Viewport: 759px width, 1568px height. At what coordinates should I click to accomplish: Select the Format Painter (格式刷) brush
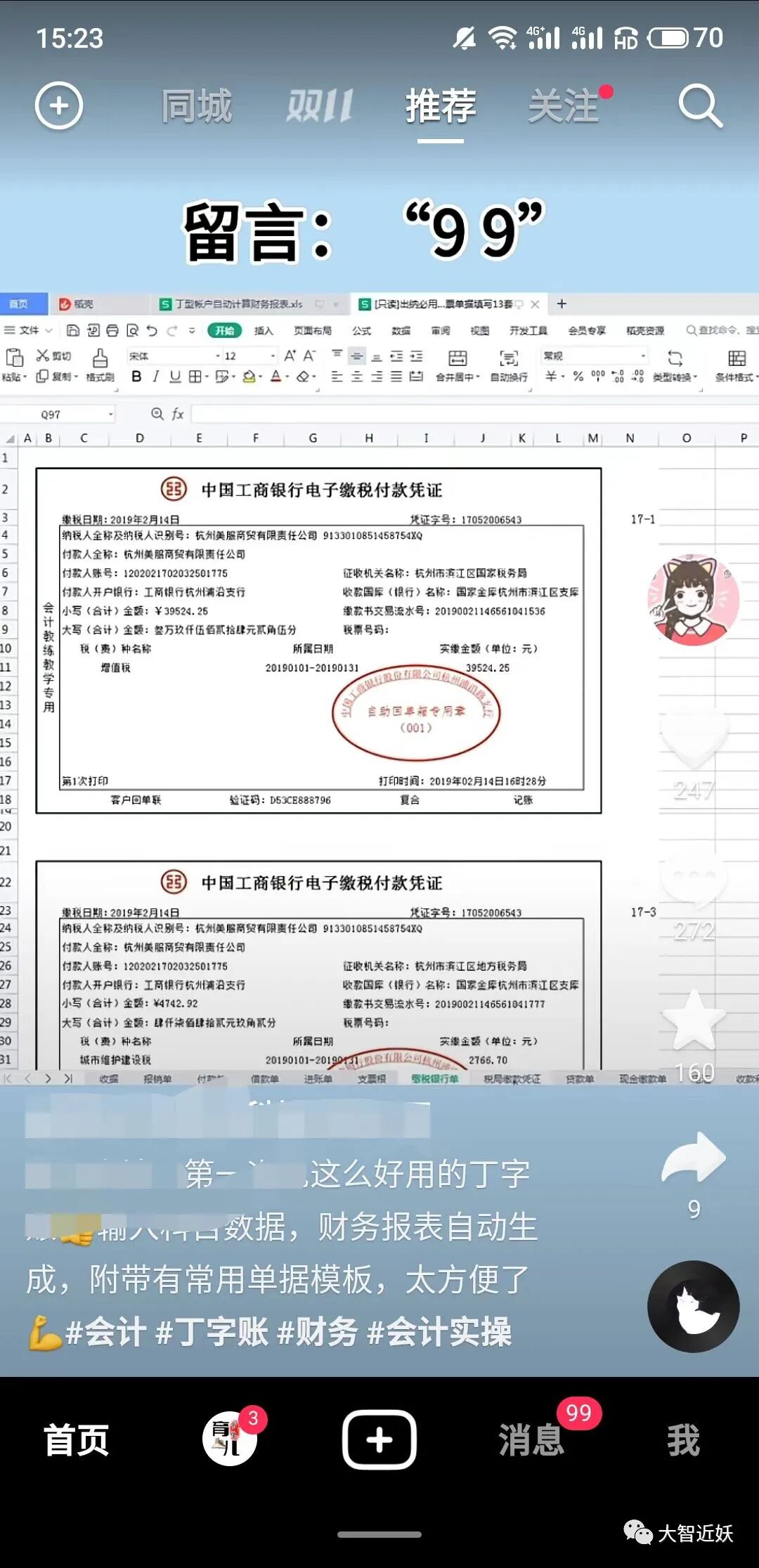pyautogui.click(x=100, y=358)
